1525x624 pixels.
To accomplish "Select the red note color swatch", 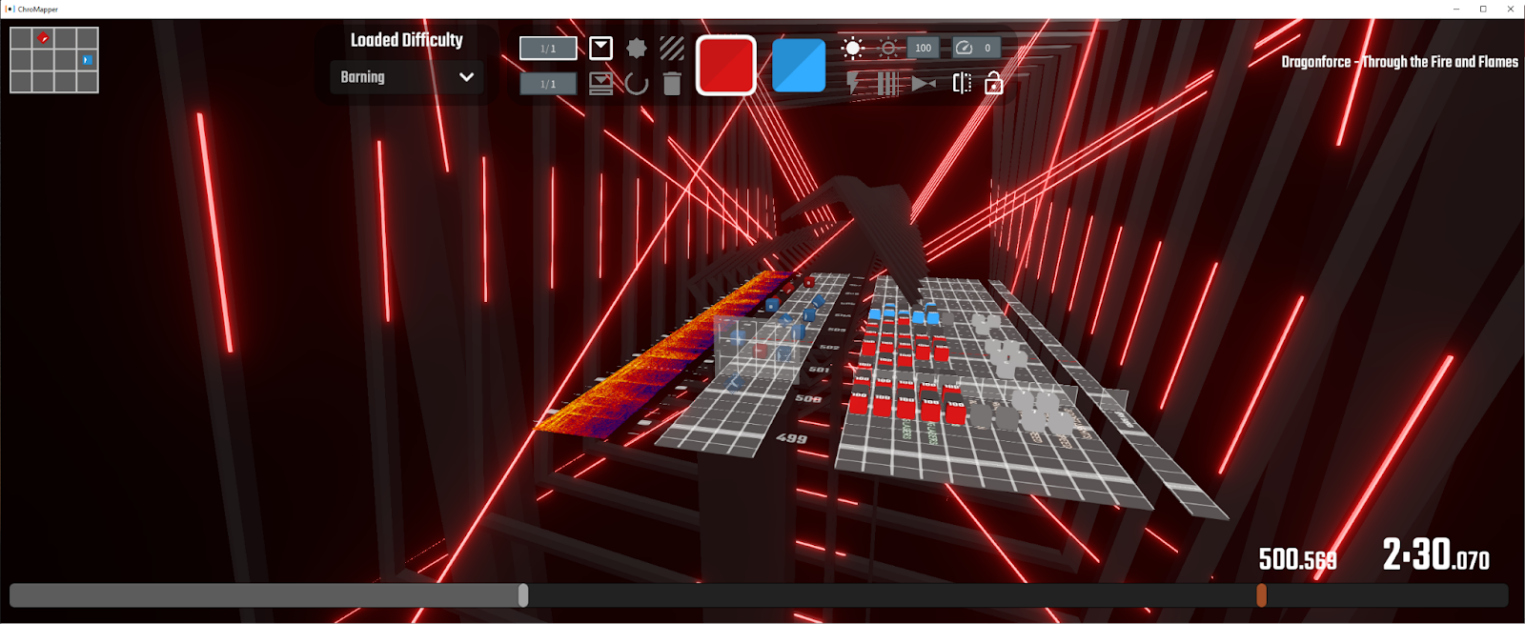I will [x=726, y=66].
